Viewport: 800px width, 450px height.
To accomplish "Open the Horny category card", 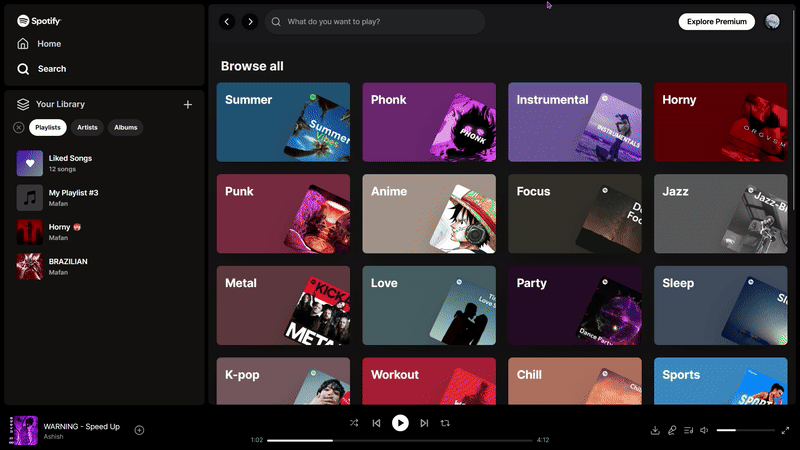I will [720, 122].
